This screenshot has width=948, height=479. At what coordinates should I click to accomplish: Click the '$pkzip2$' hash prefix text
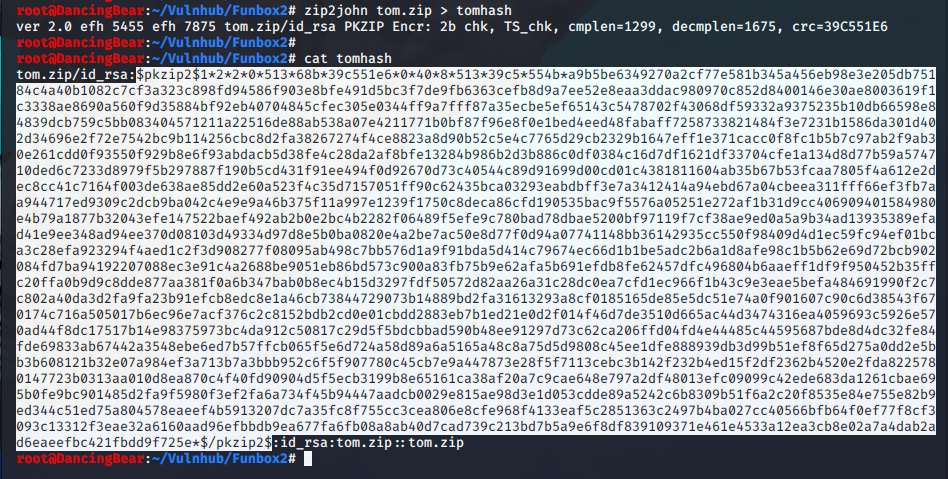click(168, 74)
